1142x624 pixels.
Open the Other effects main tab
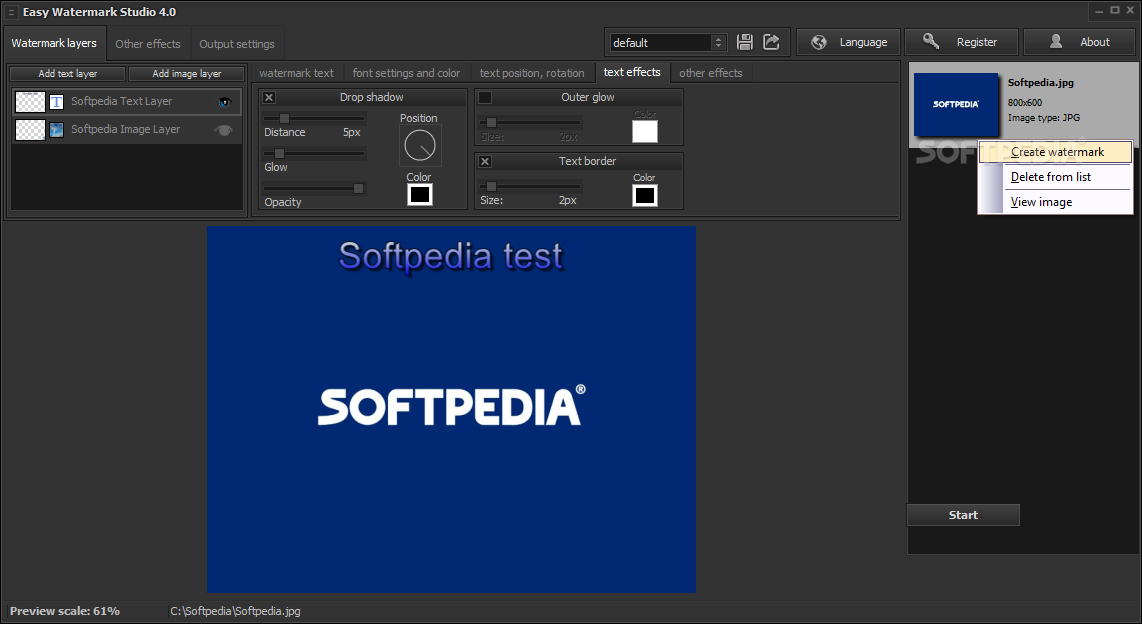[148, 44]
